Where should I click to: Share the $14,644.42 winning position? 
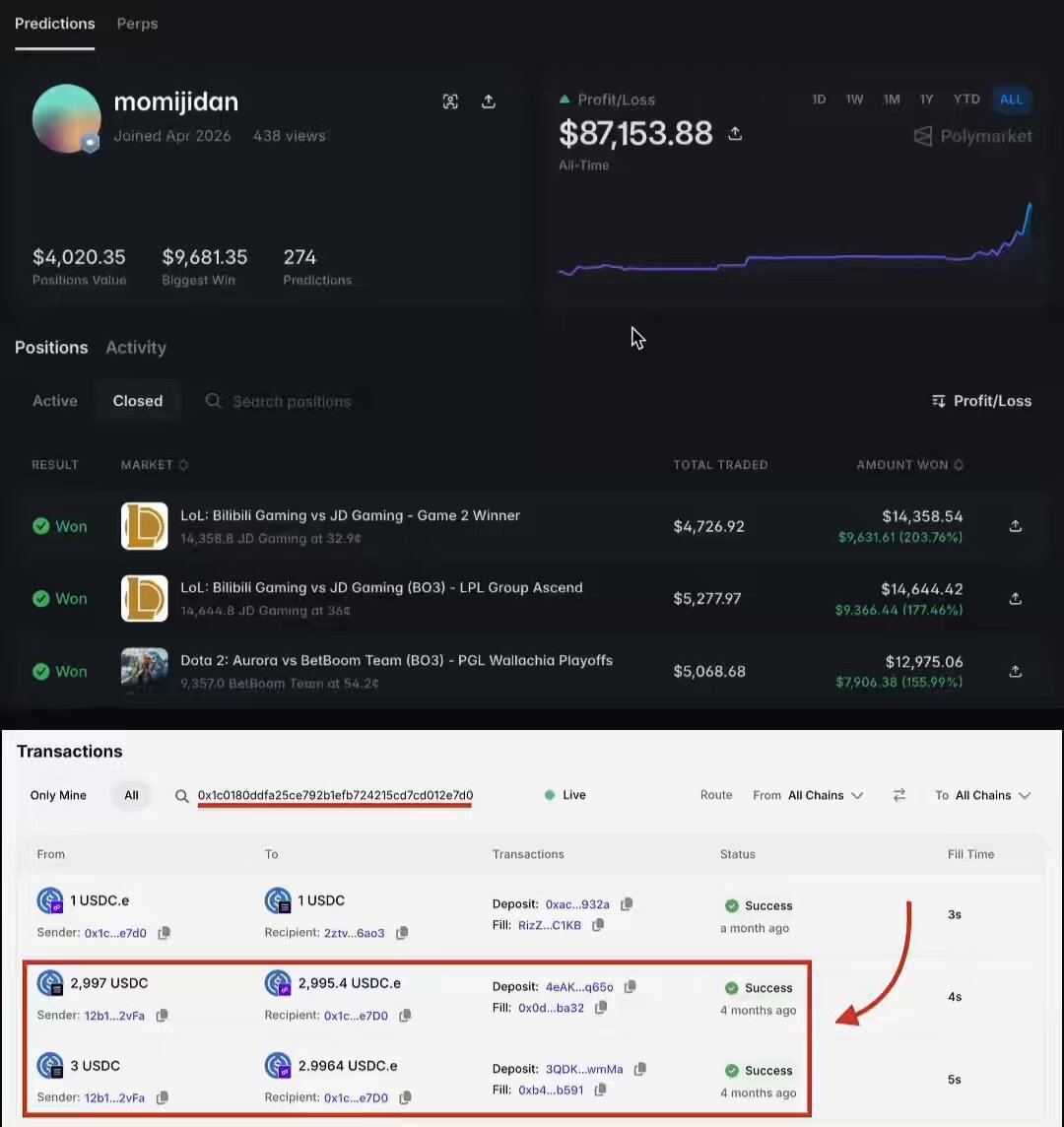[x=1015, y=599]
